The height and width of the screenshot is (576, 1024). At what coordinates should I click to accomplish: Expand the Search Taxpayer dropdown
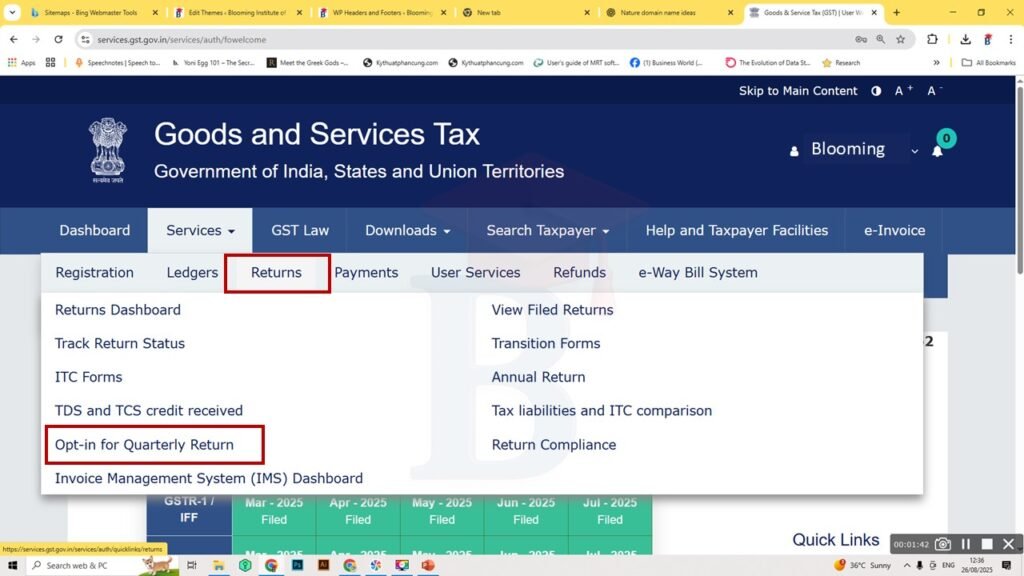pos(547,231)
